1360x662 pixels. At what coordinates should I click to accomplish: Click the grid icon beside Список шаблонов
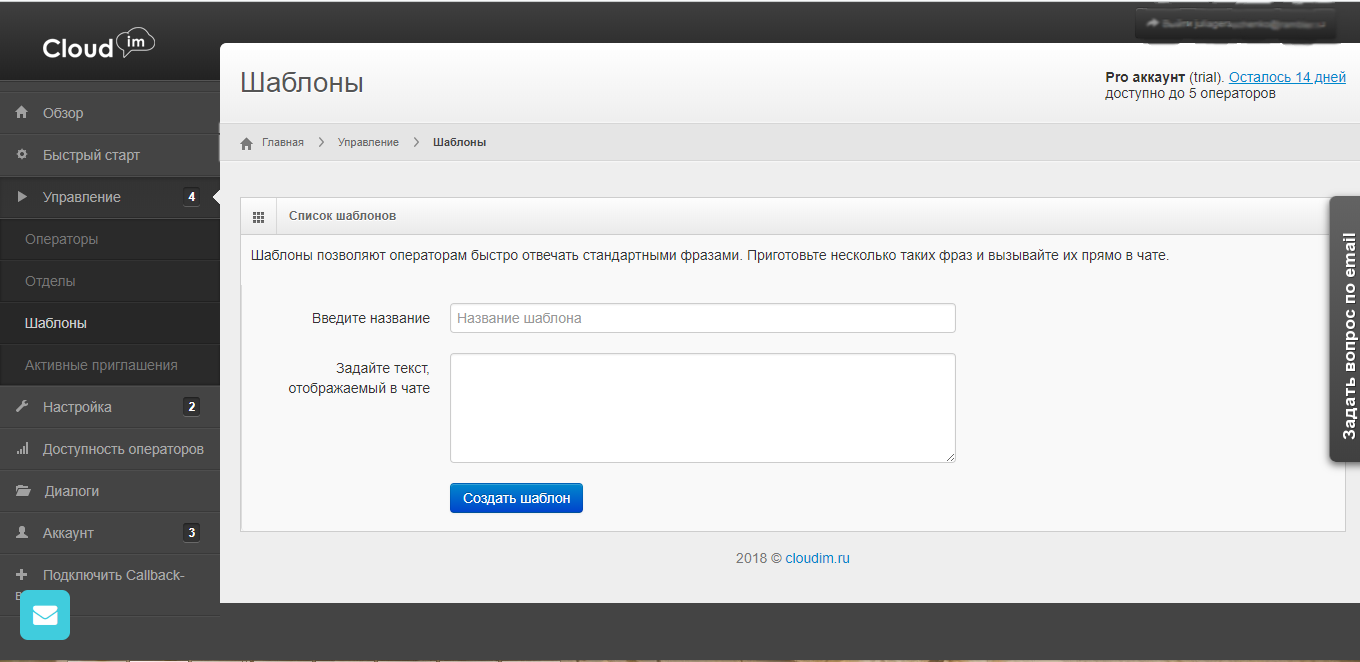(x=258, y=216)
